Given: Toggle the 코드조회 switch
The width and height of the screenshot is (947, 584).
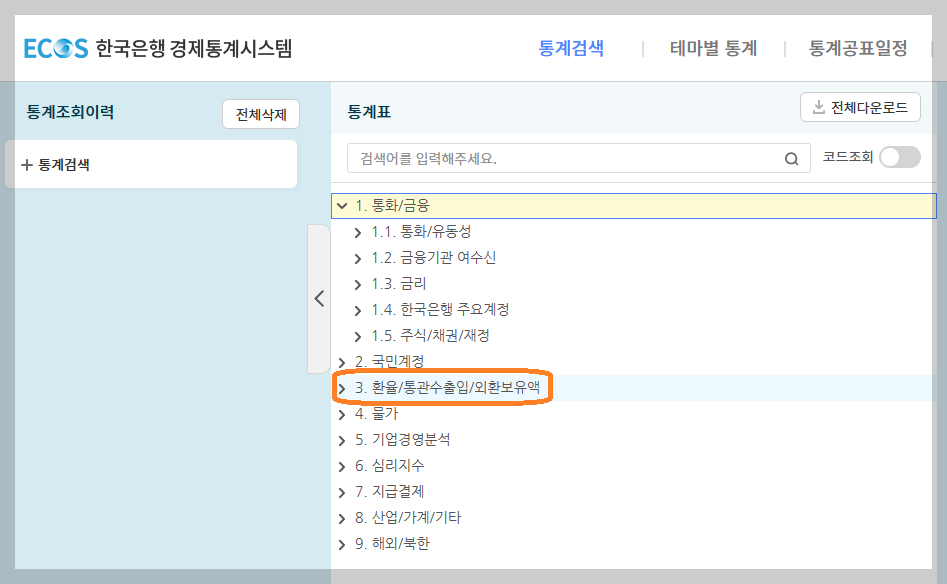Looking at the screenshot, I should point(900,158).
